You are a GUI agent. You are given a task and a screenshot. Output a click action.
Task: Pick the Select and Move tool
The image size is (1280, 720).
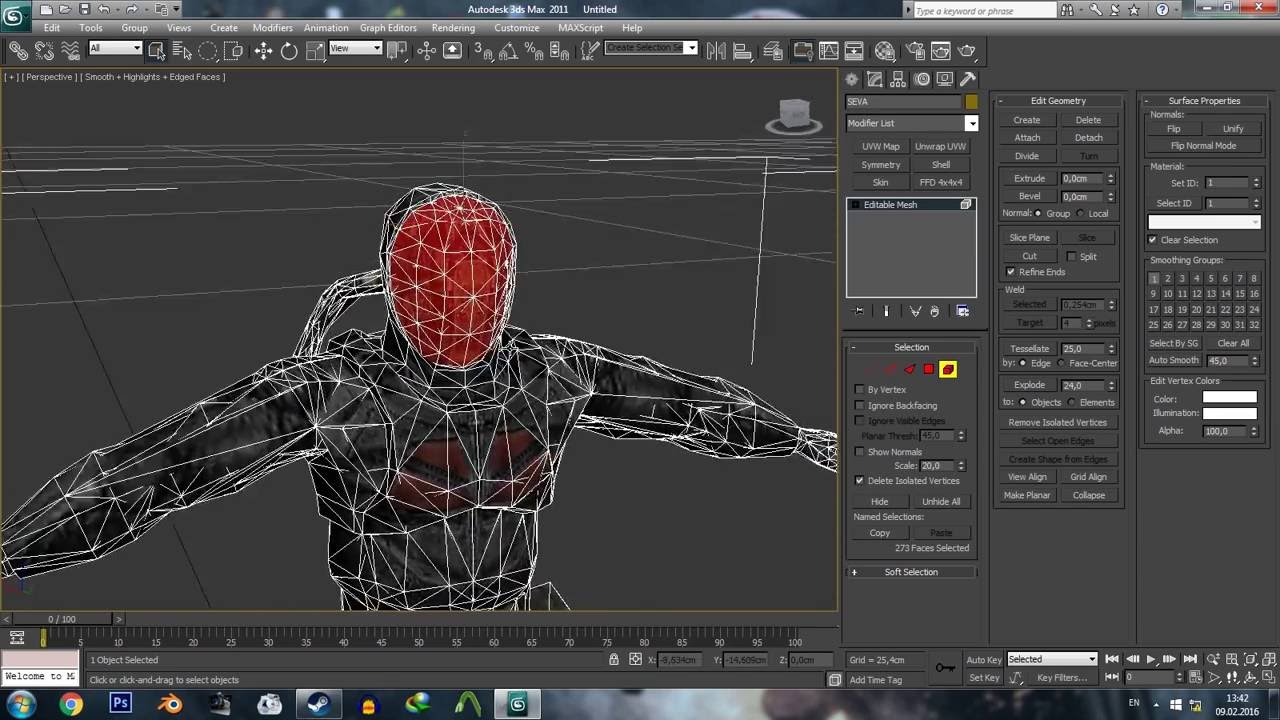coord(263,50)
